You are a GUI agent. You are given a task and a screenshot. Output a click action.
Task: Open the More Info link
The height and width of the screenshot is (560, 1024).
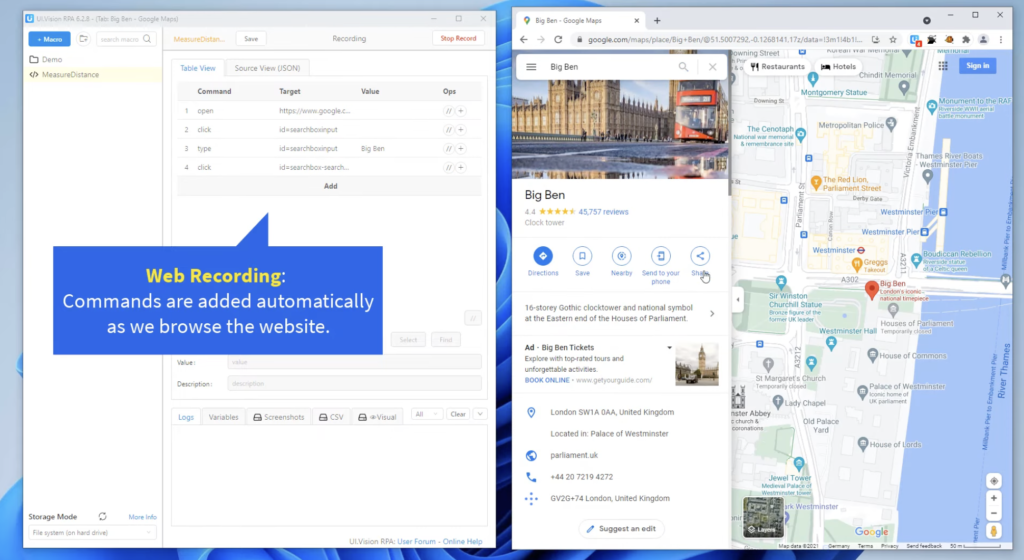coord(142,517)
